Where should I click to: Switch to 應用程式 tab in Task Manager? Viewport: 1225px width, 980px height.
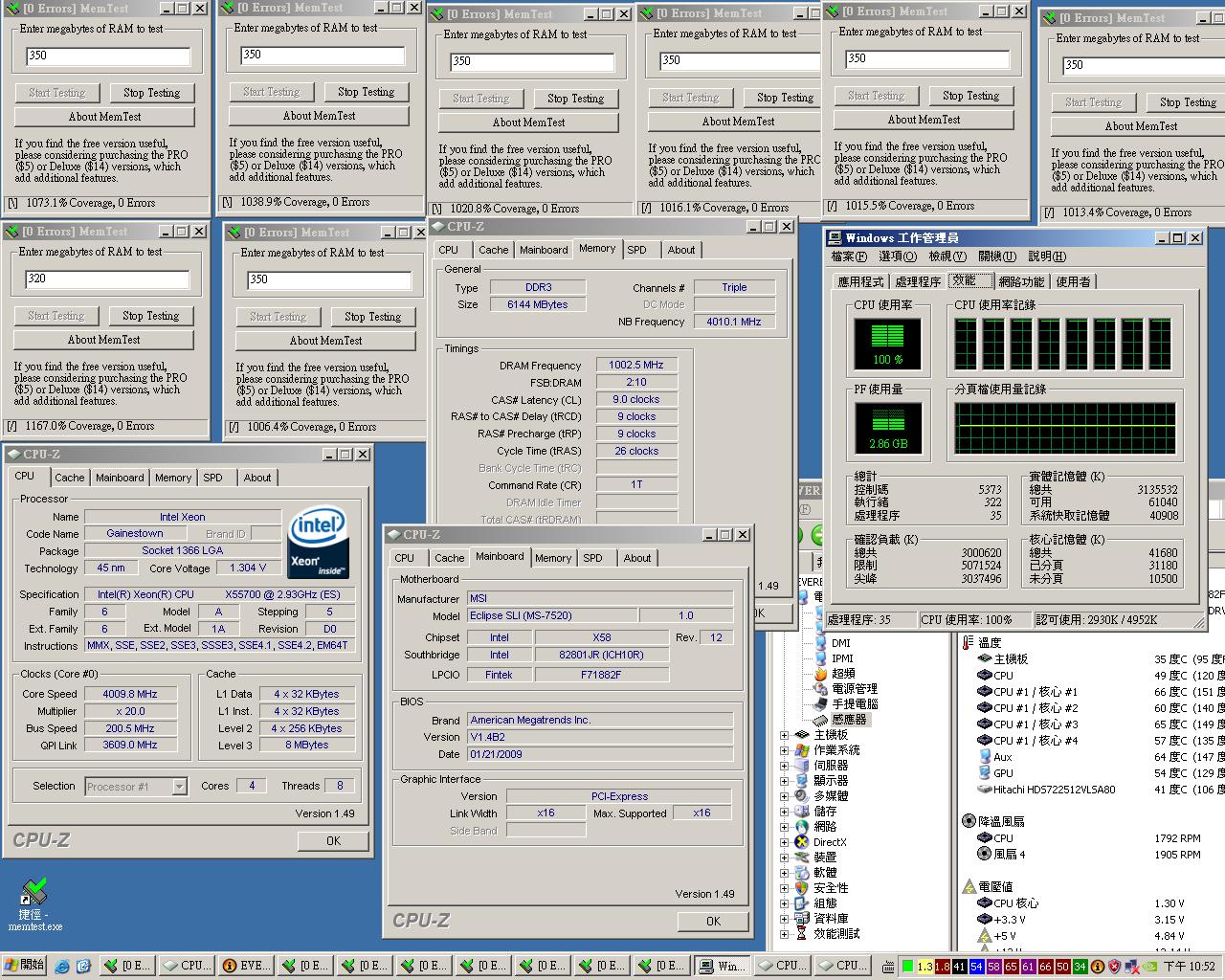coord(860,281)
